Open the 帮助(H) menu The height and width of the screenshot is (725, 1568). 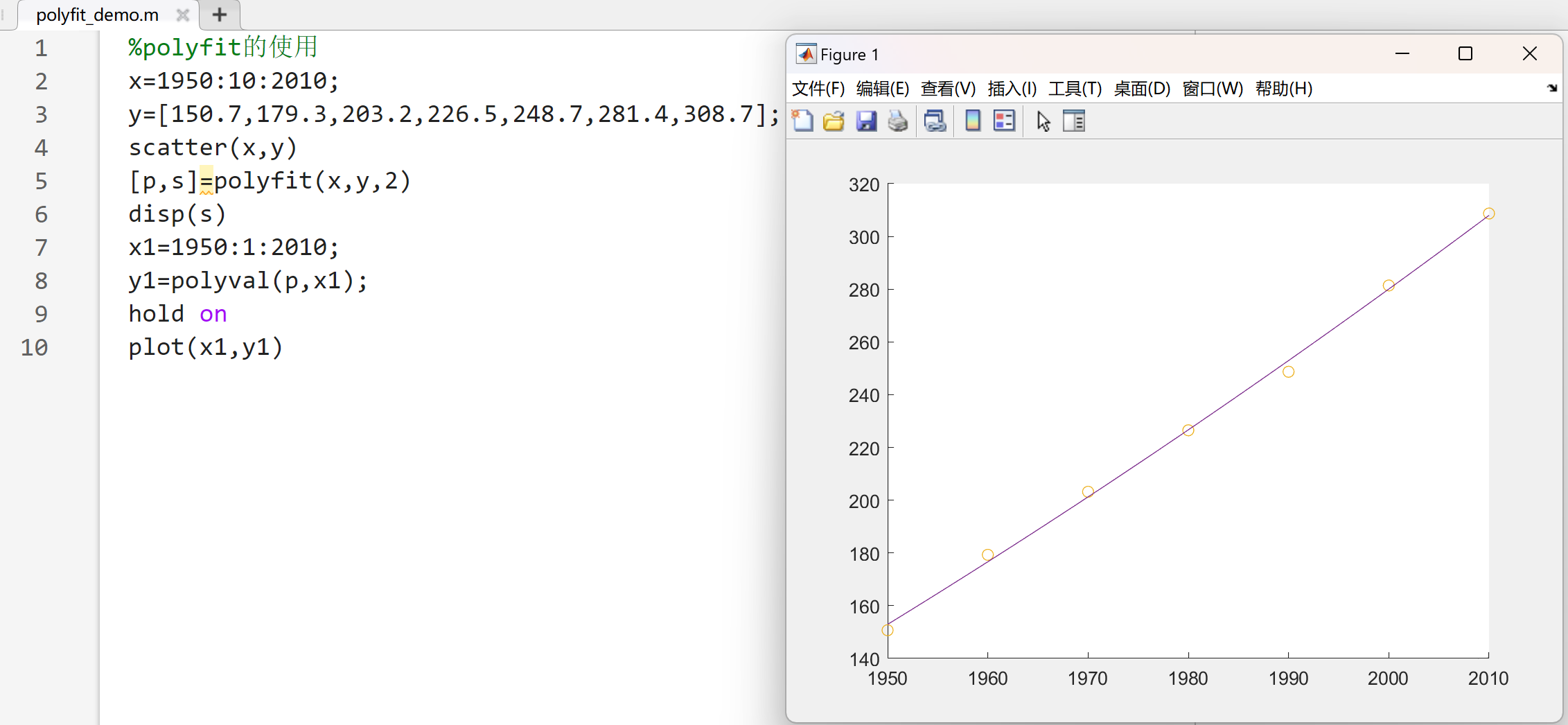1284,89
